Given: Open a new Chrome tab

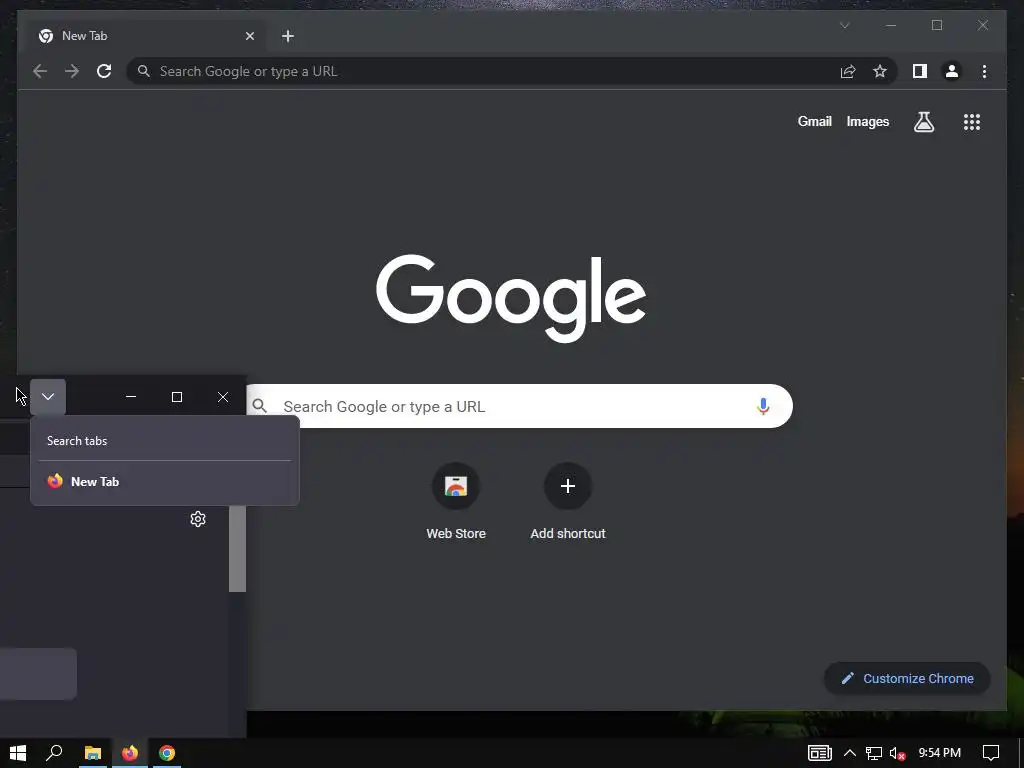Looking at the screenshot, I should [288, 36].
